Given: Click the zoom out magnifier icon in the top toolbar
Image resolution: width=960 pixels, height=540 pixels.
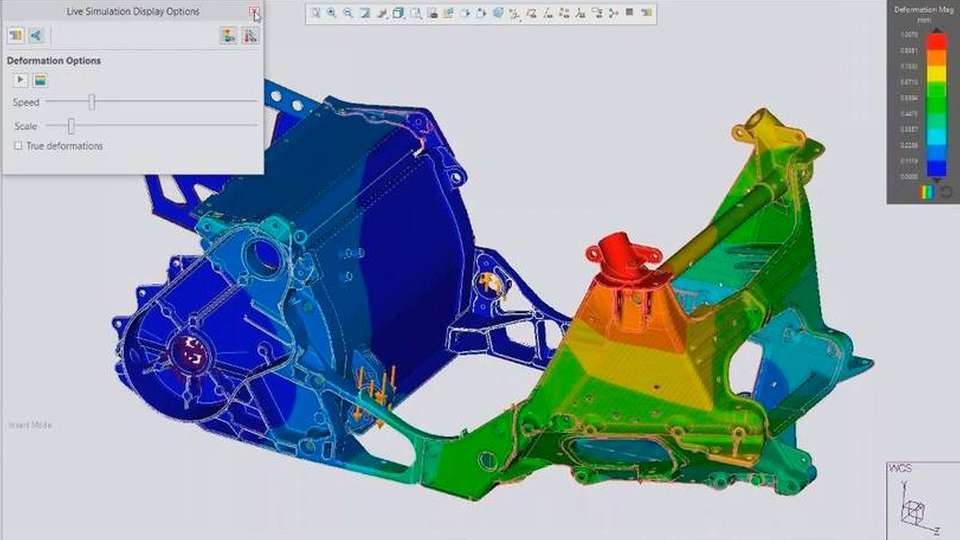Looking at the screenshot, I should click(x=348, y=13).
